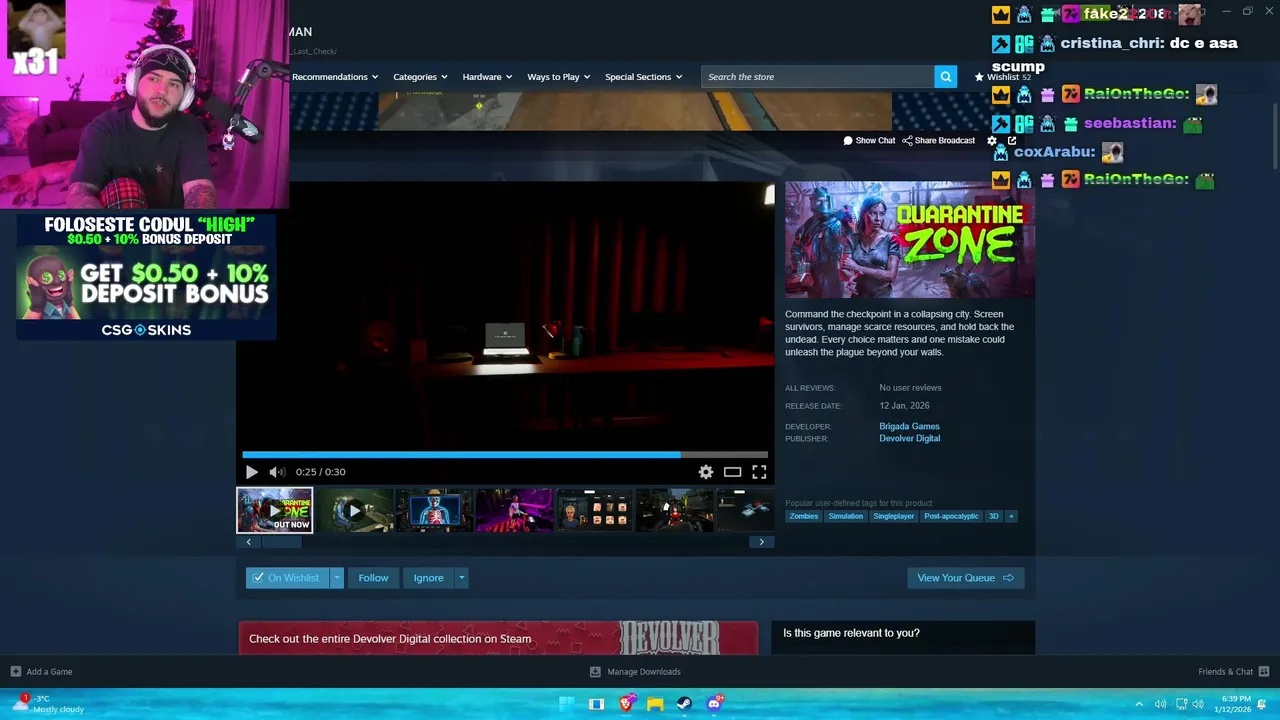Image resolution: width=1280 pixels, height=720 pixels.
Task: Open the Recommendations dropdown menu
Action: point(335,77)
